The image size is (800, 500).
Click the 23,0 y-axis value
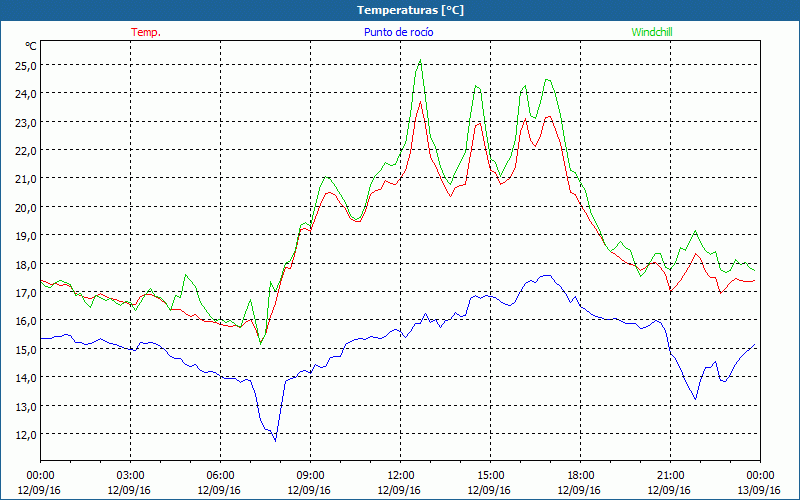click(x=26, y=122)
